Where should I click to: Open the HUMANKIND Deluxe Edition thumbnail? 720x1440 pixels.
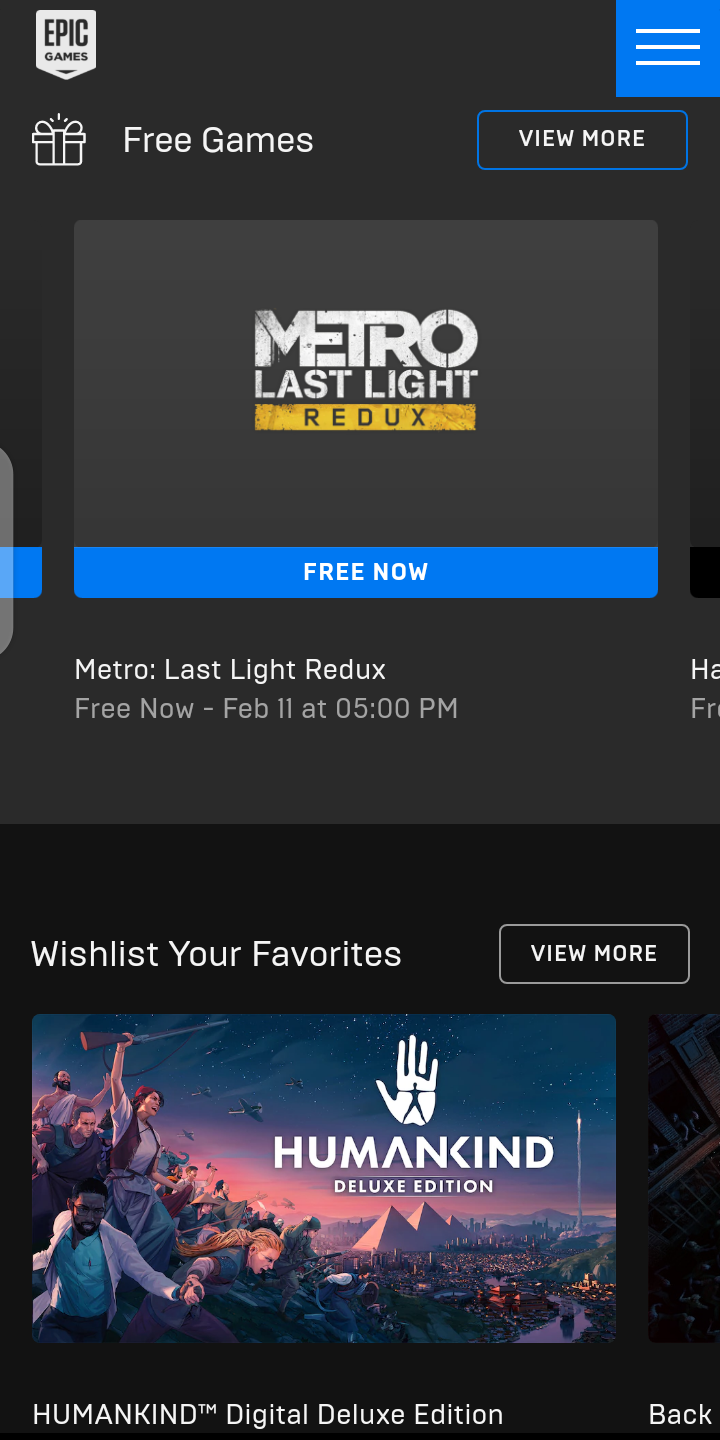tap(324, 1178)
